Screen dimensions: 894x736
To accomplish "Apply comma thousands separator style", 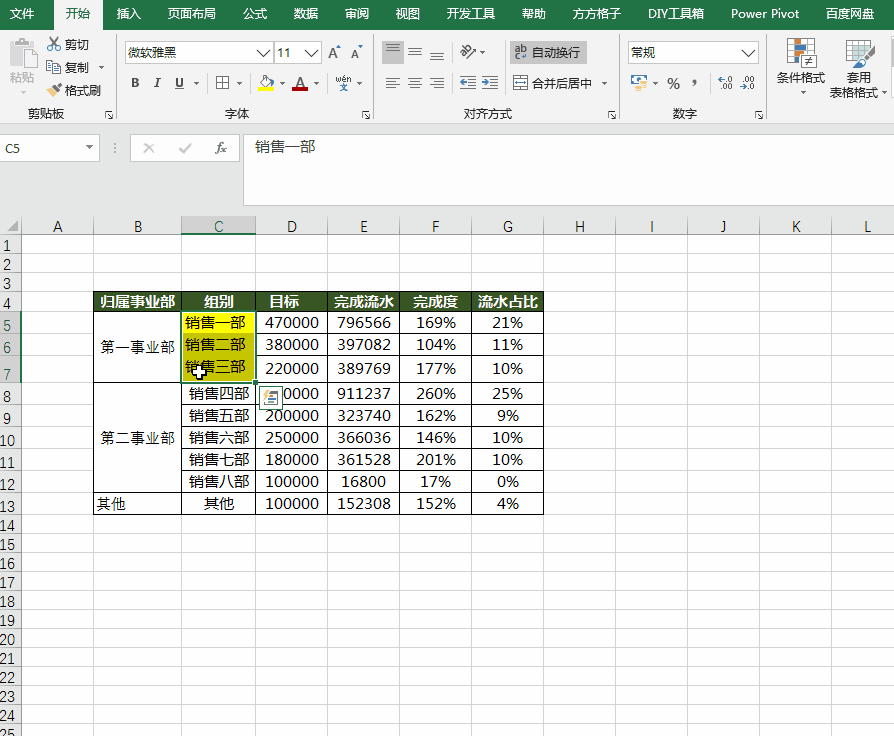I will [694, 83].
